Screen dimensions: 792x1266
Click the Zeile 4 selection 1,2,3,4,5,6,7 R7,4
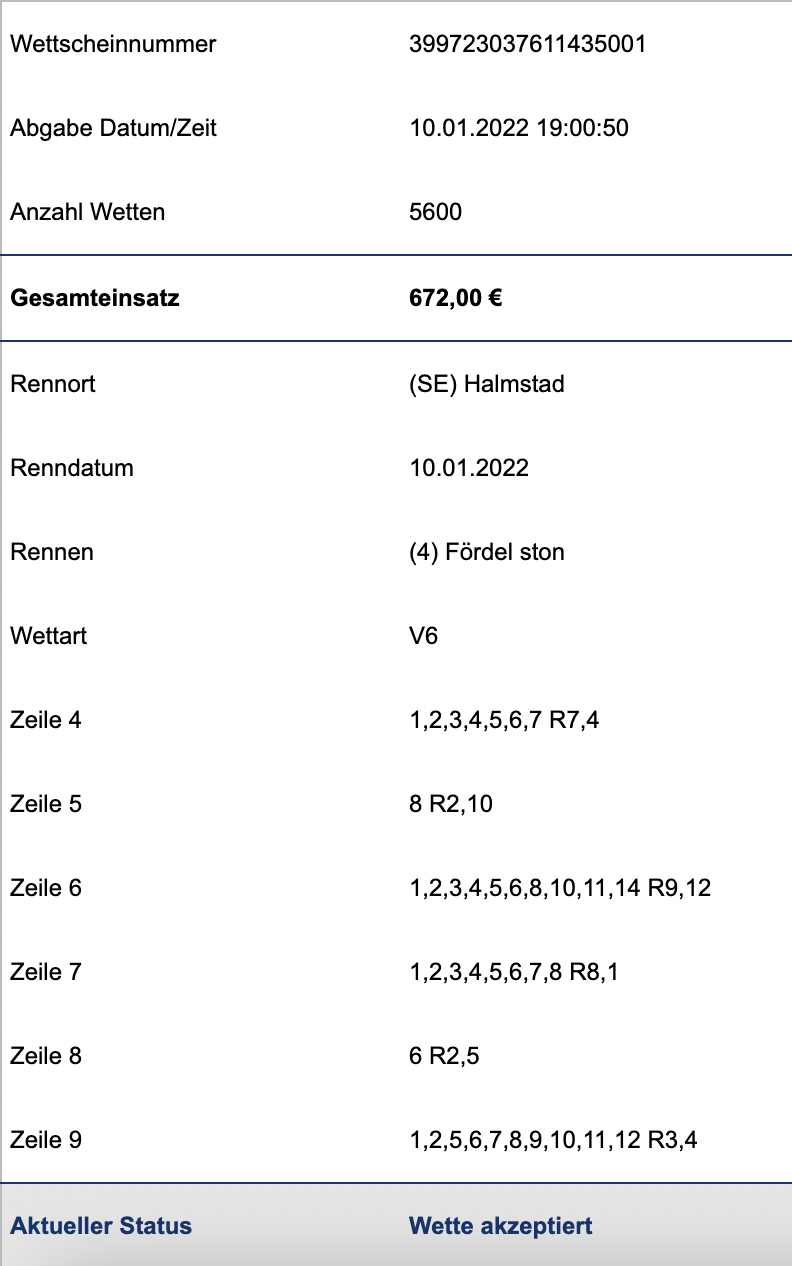[x=505, y=720]
